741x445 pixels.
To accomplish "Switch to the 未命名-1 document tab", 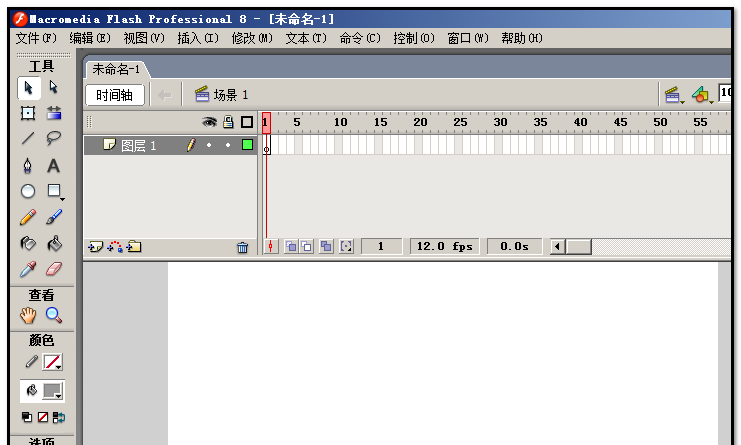I will [116, 69].
